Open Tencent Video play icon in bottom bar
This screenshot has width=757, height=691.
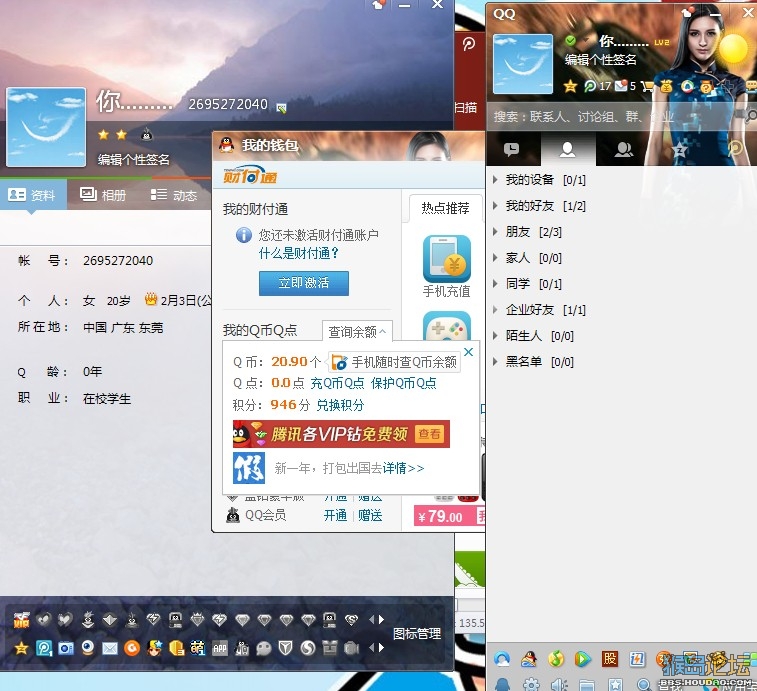point(583,659)
